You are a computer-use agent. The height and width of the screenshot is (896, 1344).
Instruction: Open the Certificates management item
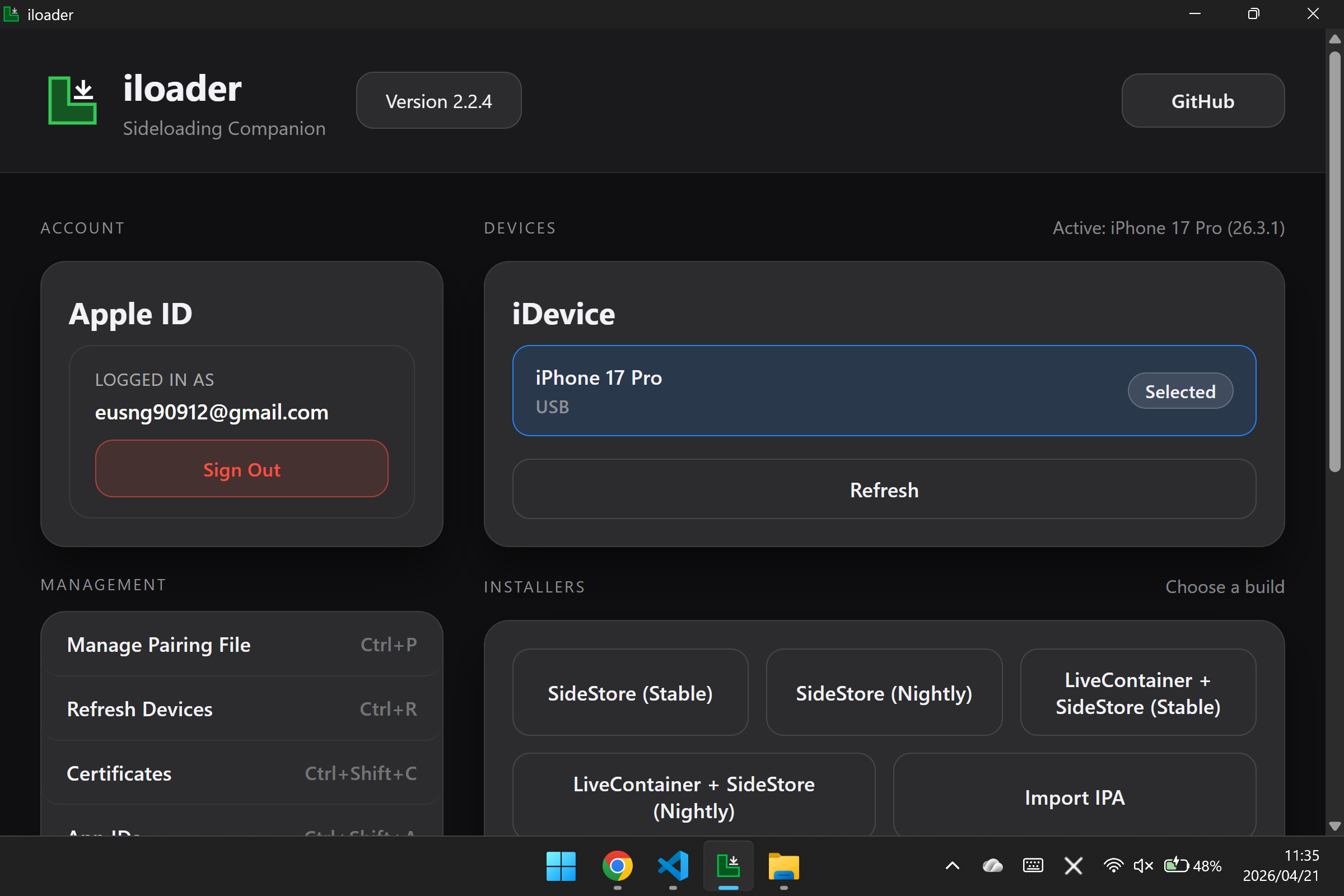click(x=242, y=773)
